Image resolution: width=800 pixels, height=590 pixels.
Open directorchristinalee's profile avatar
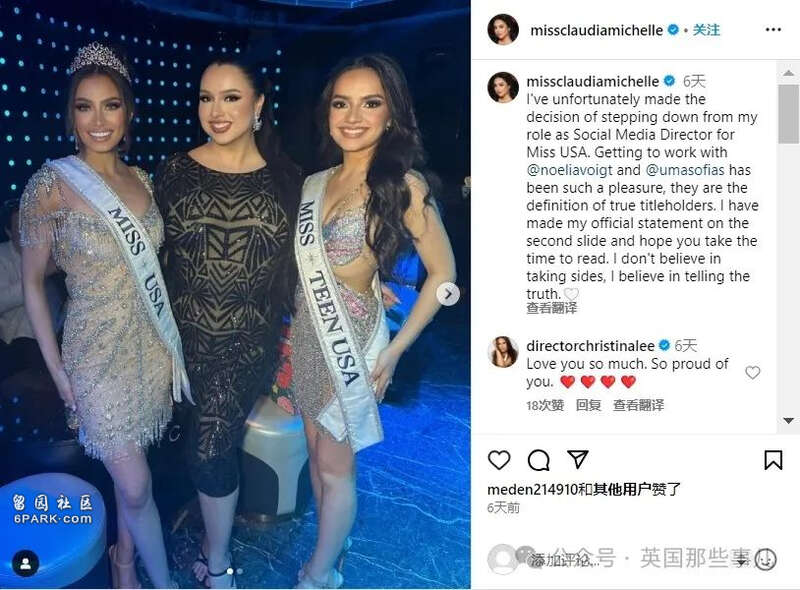click(503, 352)
